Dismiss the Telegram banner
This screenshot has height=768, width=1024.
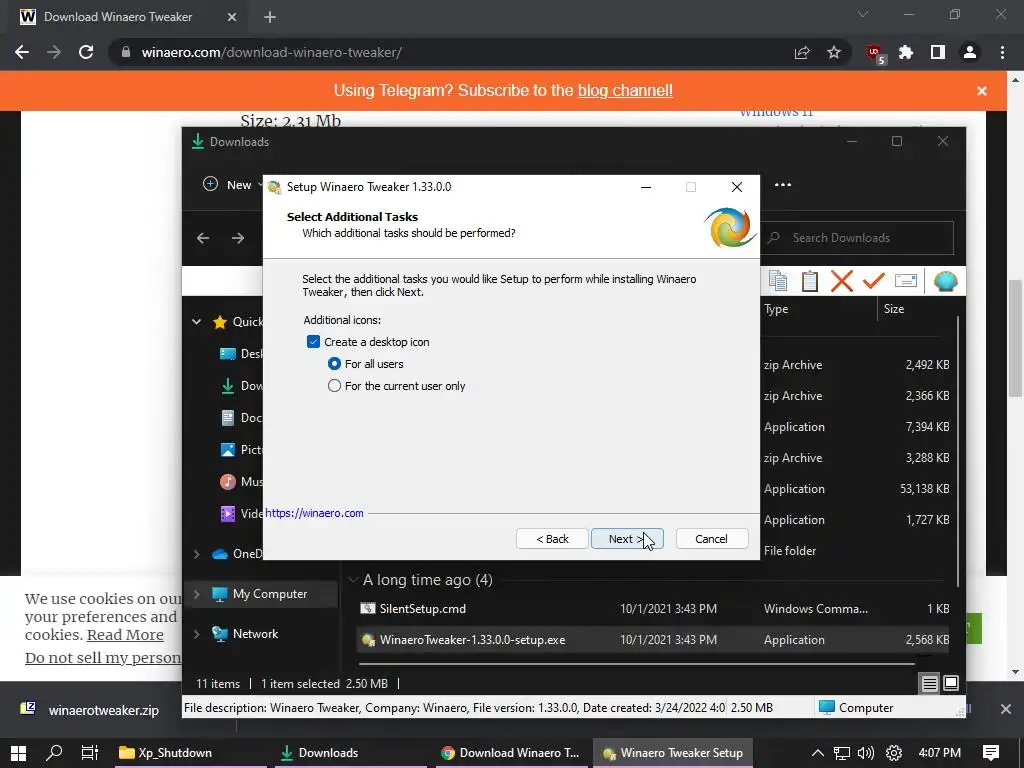tap(982, 91)
